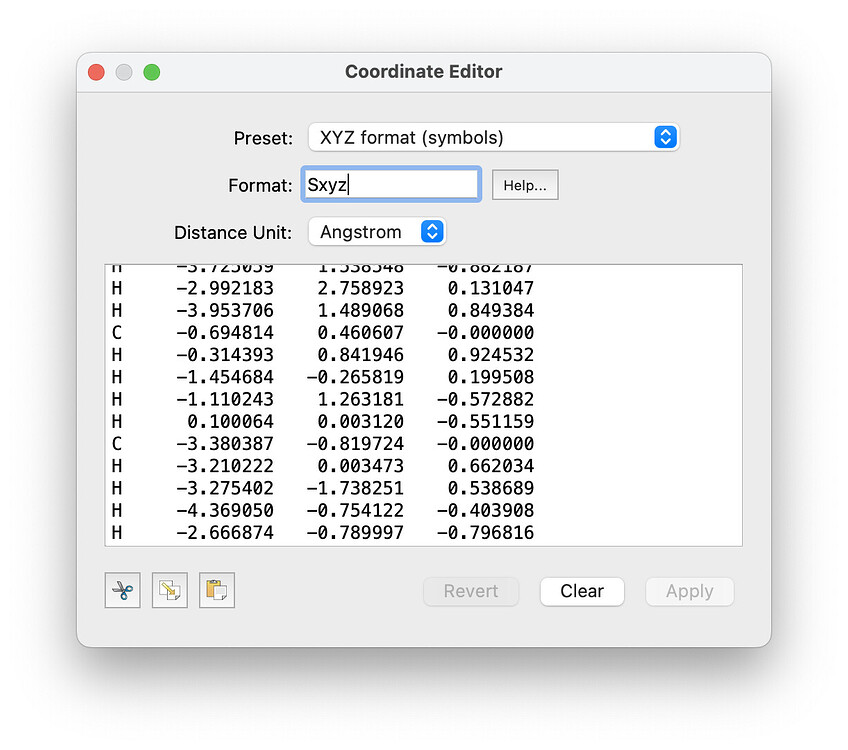Apply the edited coordinates

689,591
